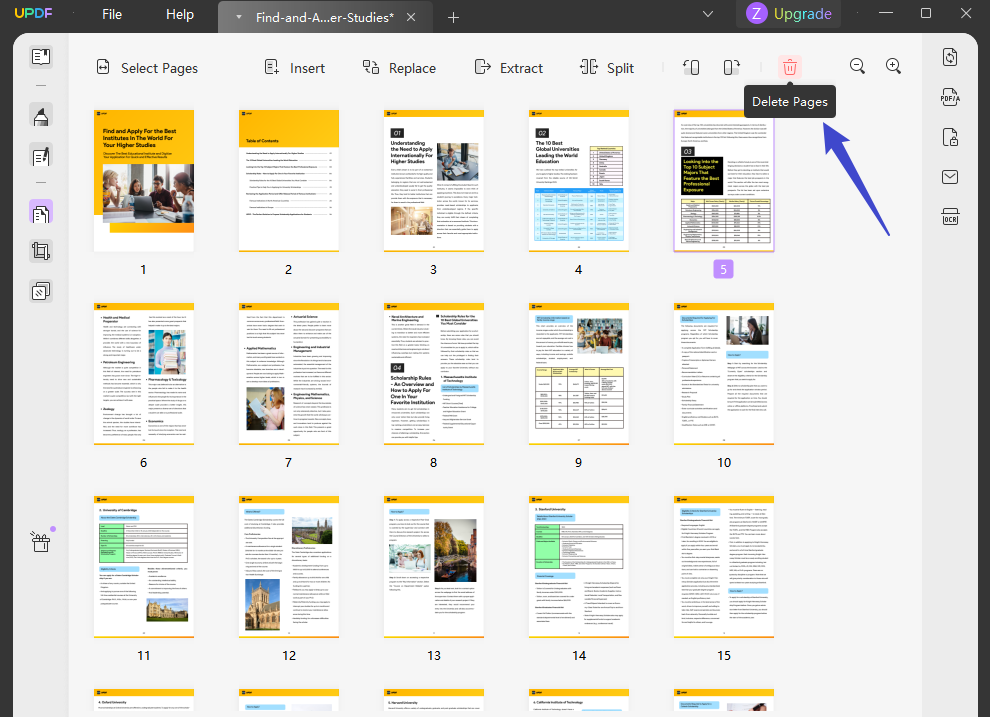Zoom out the page thumbnails
The height and width of the screenshot is (717, 990).
pos(857,66)
